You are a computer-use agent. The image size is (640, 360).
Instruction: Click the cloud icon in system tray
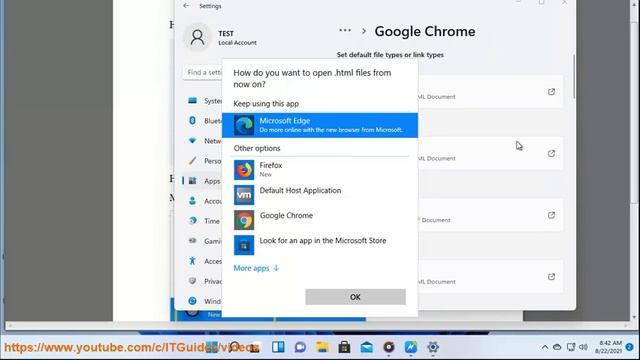coord(557,347)
